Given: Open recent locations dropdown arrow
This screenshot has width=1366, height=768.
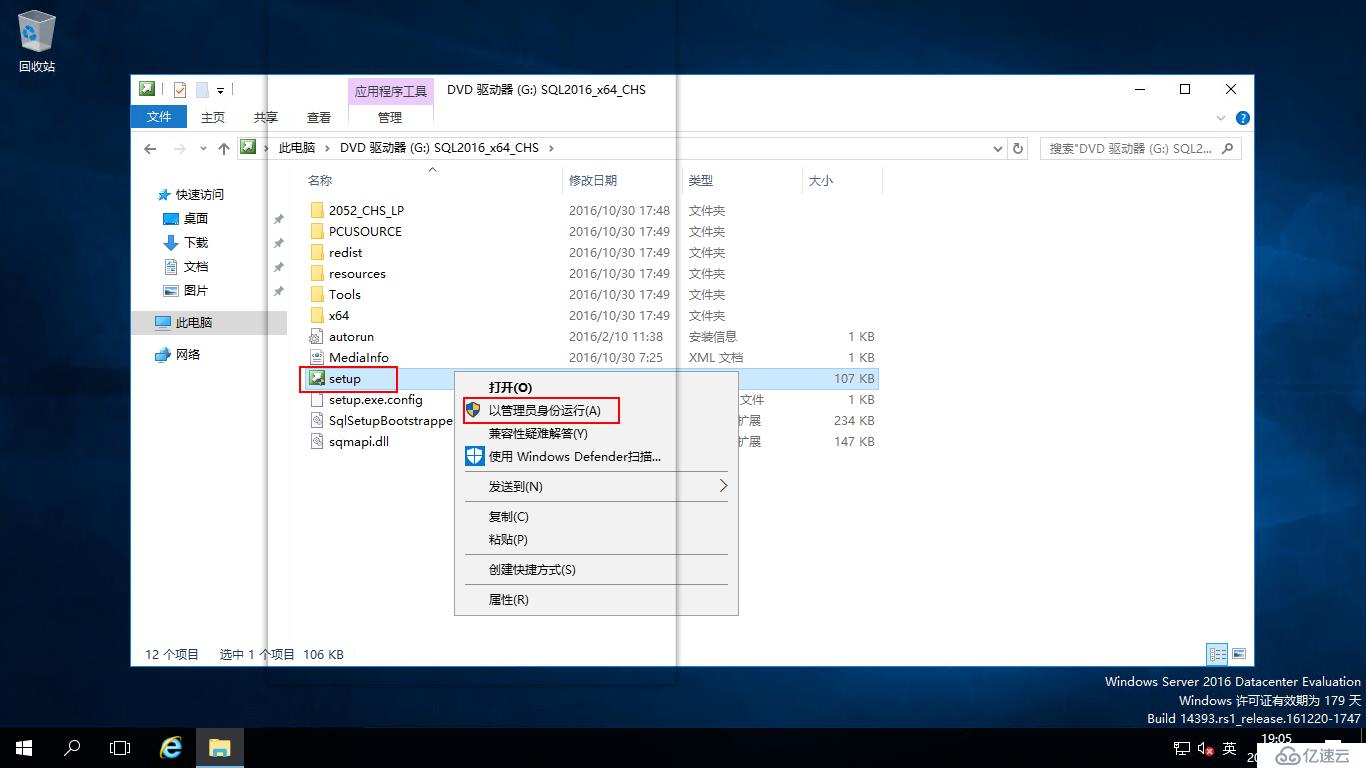Looking at the screenshot, I should 203,148.
